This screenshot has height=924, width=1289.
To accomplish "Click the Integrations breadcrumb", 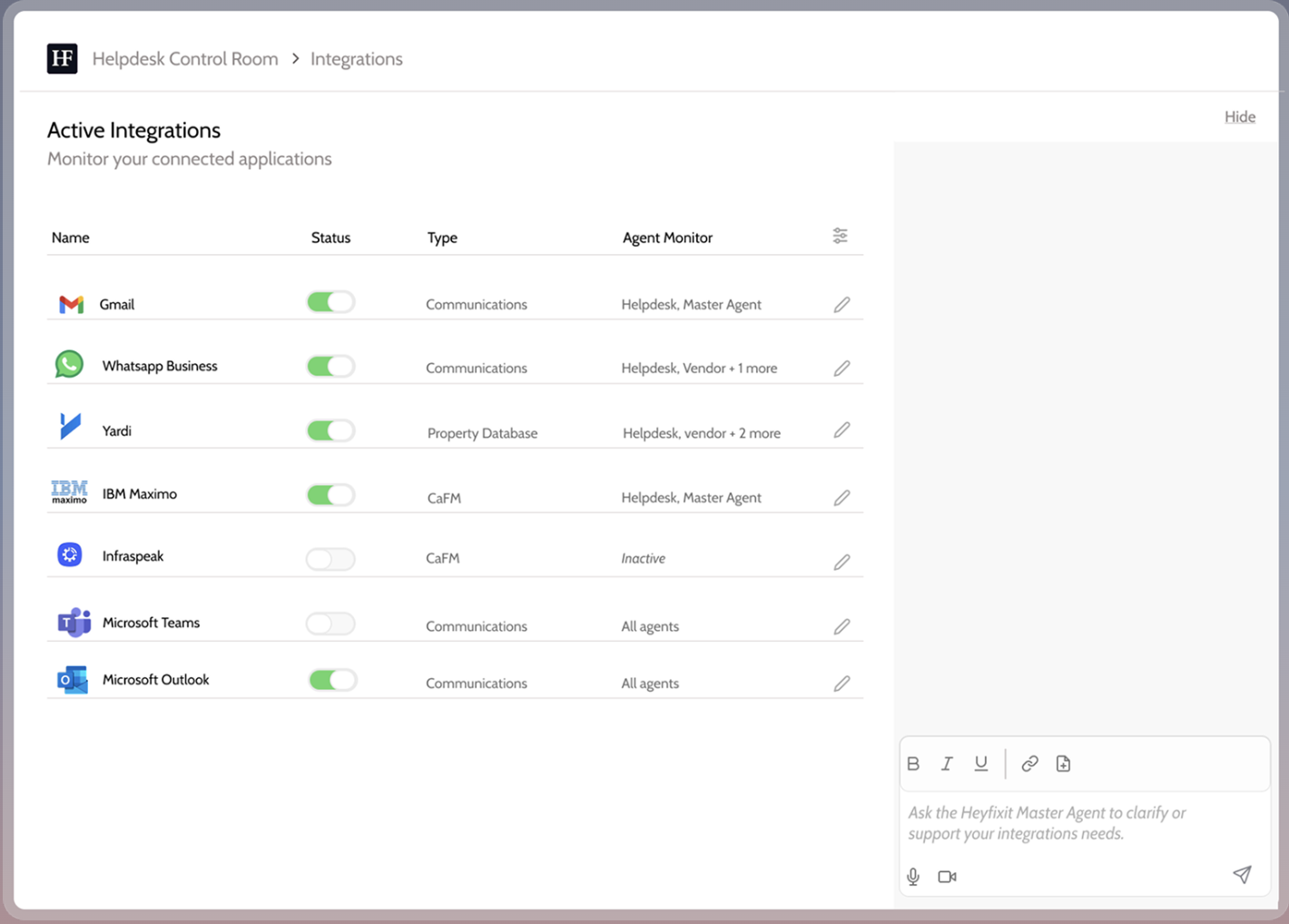I will point(357,59).
